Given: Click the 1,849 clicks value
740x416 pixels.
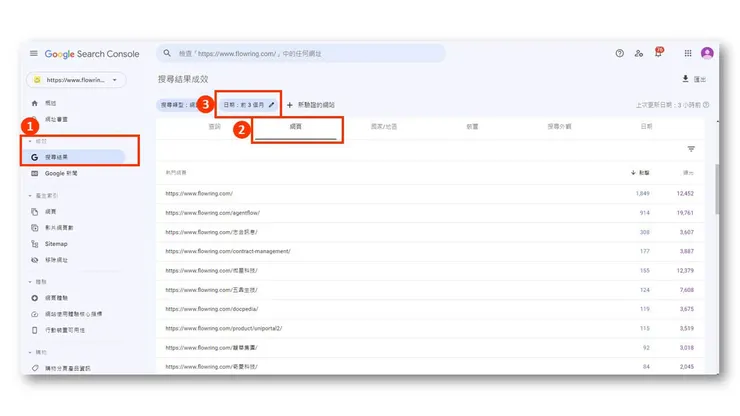Looking at the screenshot, I should tap(642, 194).
